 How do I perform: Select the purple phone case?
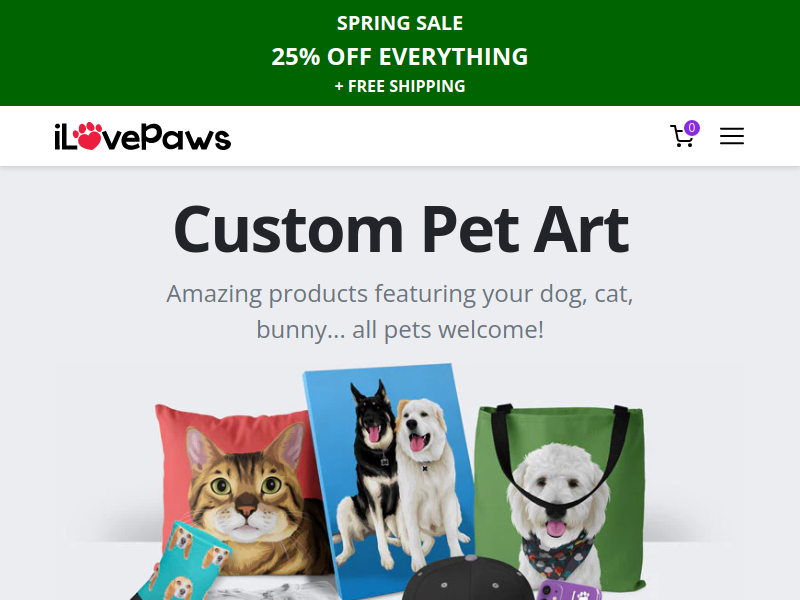pyautogui.click(x=569, y=589)
